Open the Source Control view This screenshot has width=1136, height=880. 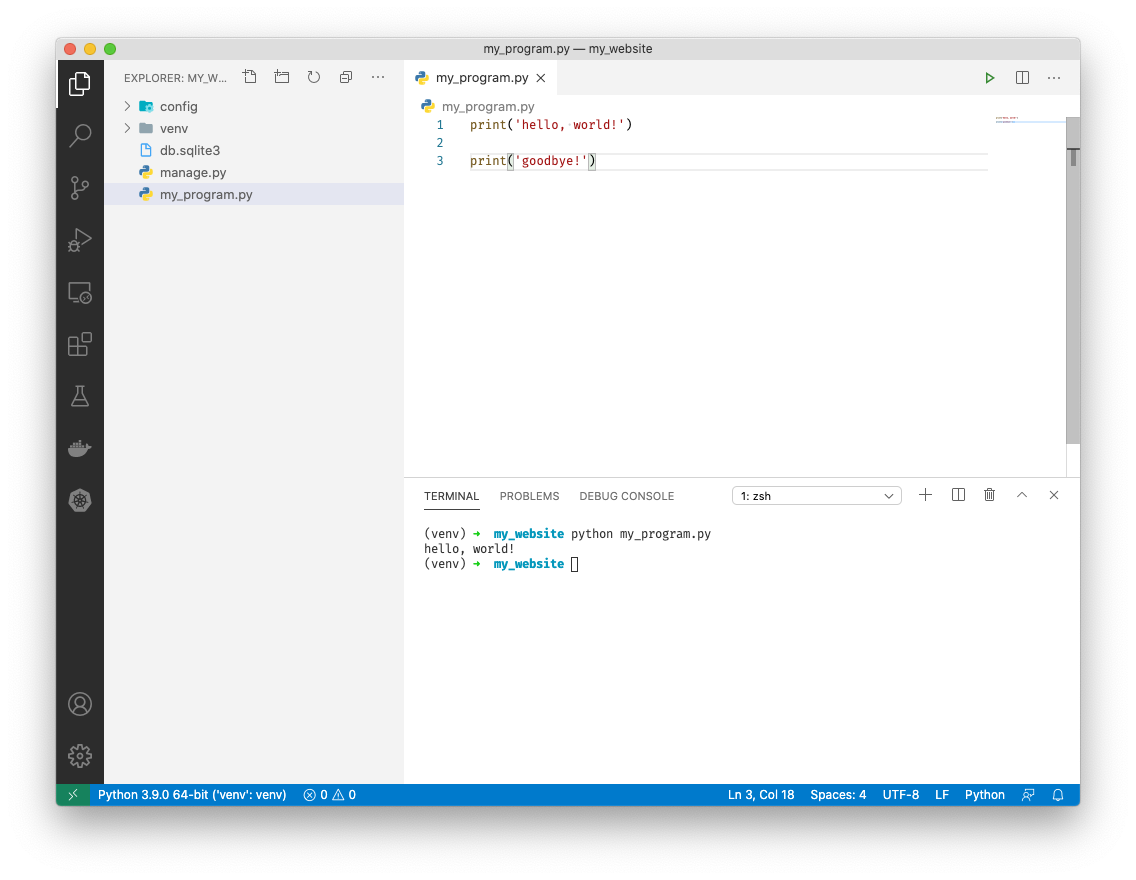click(80, 187)
